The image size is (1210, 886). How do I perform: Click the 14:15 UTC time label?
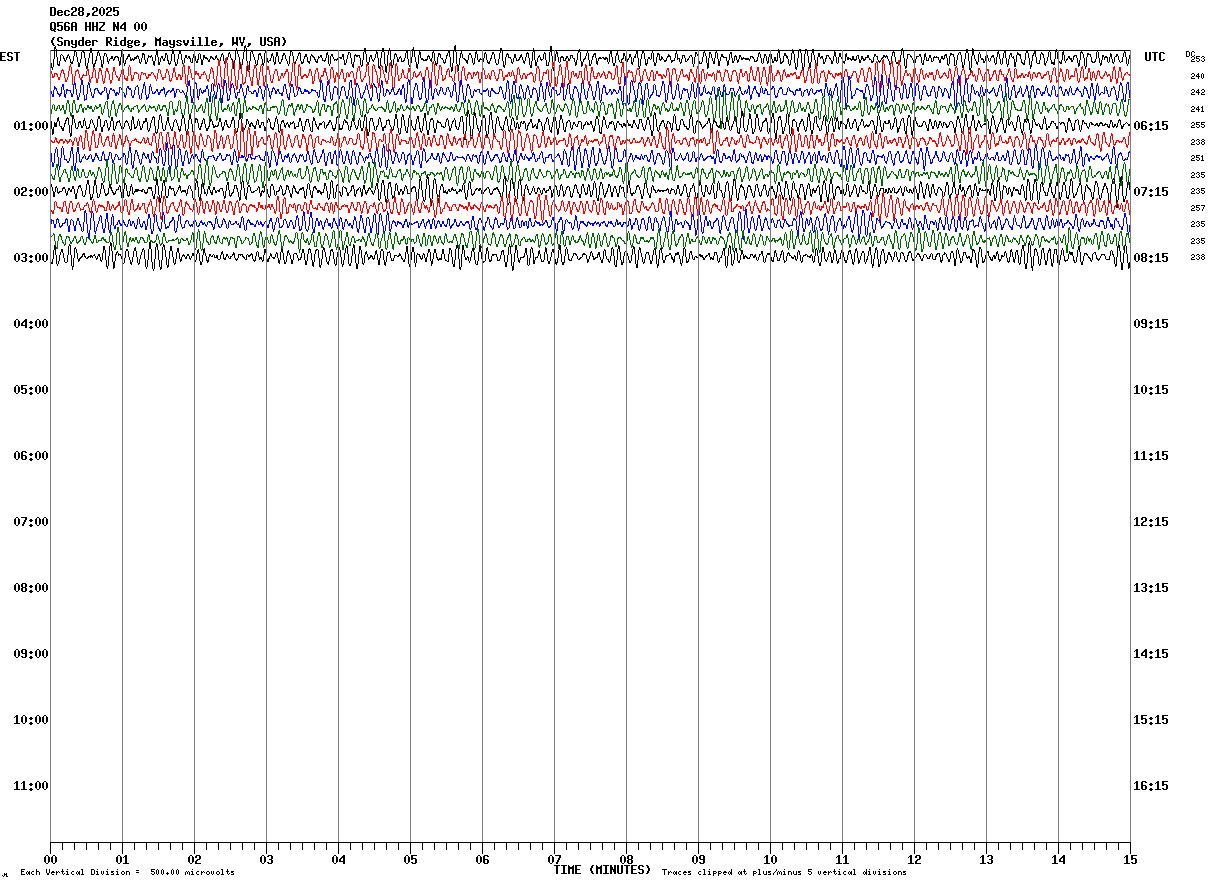1150,654
